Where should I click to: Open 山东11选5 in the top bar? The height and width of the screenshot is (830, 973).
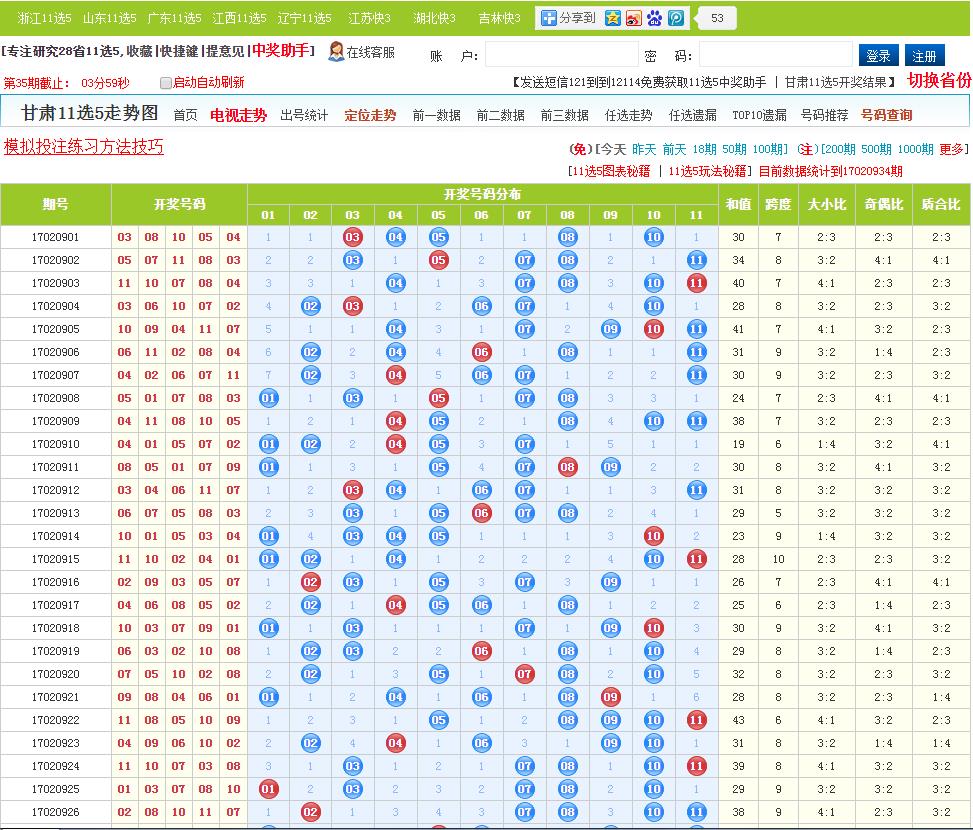tap(109, 18)
